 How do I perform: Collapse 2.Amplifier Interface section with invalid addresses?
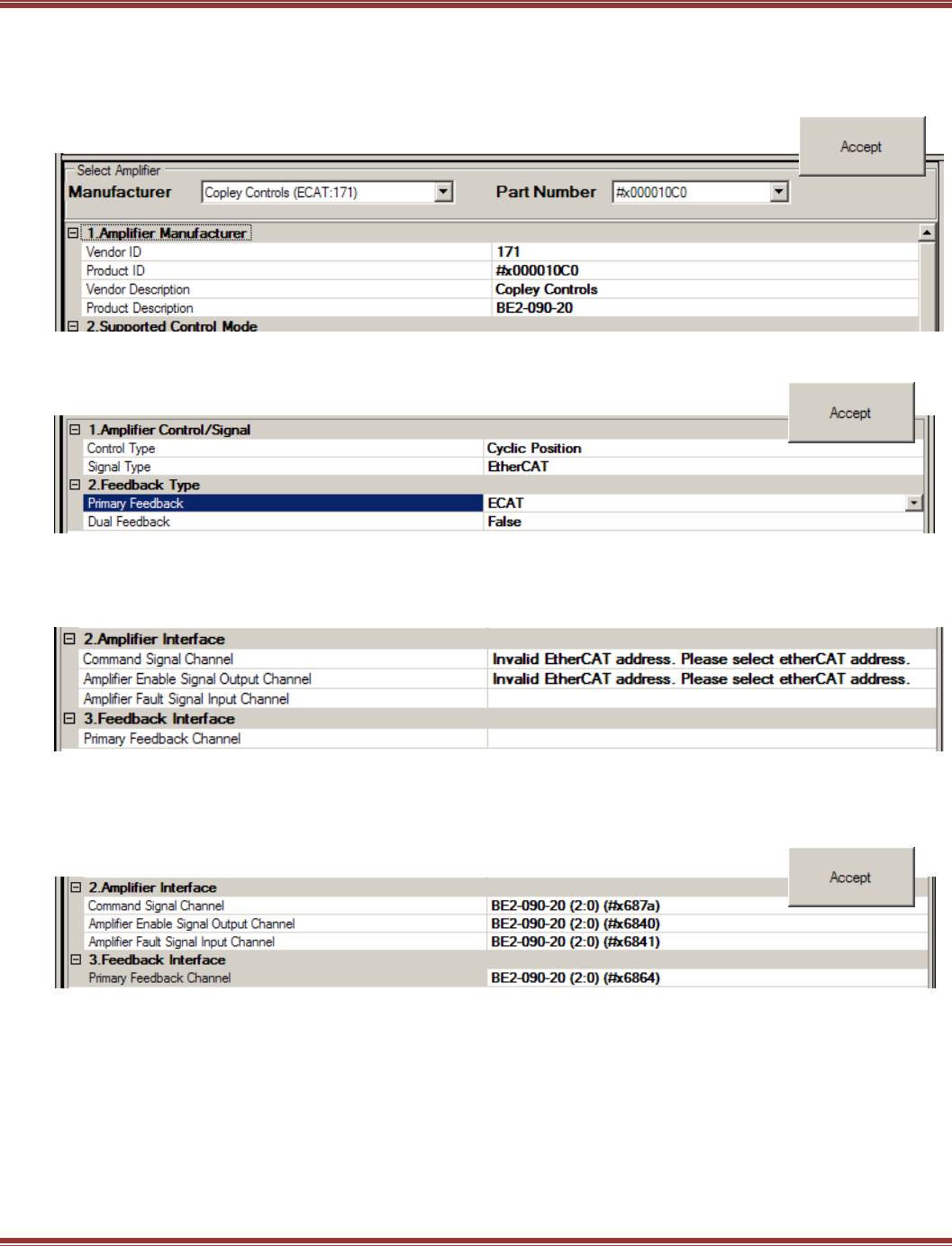coord(69,639)
